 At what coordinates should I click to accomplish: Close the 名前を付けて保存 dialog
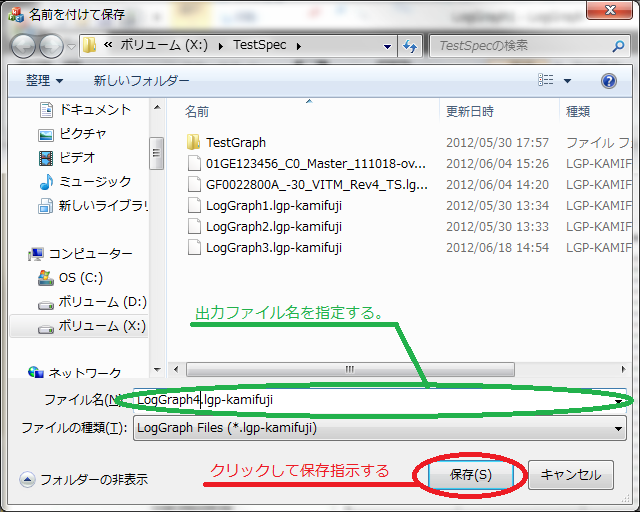609,10
